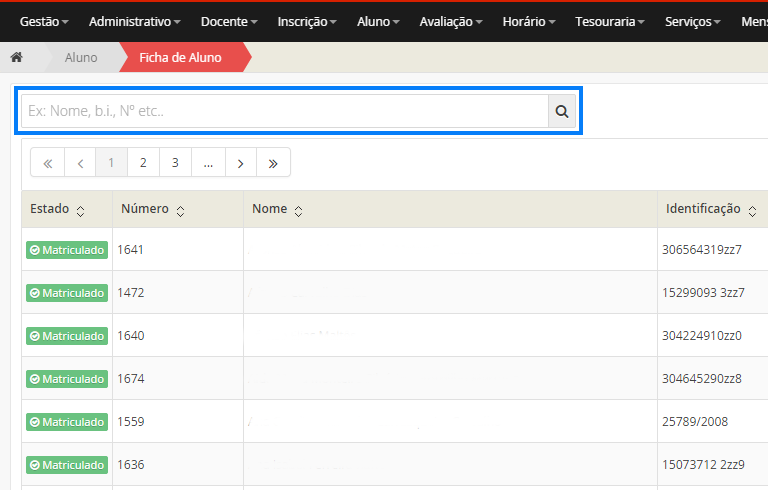
Task: Focus the student search input field
Action: click(284, 111)
